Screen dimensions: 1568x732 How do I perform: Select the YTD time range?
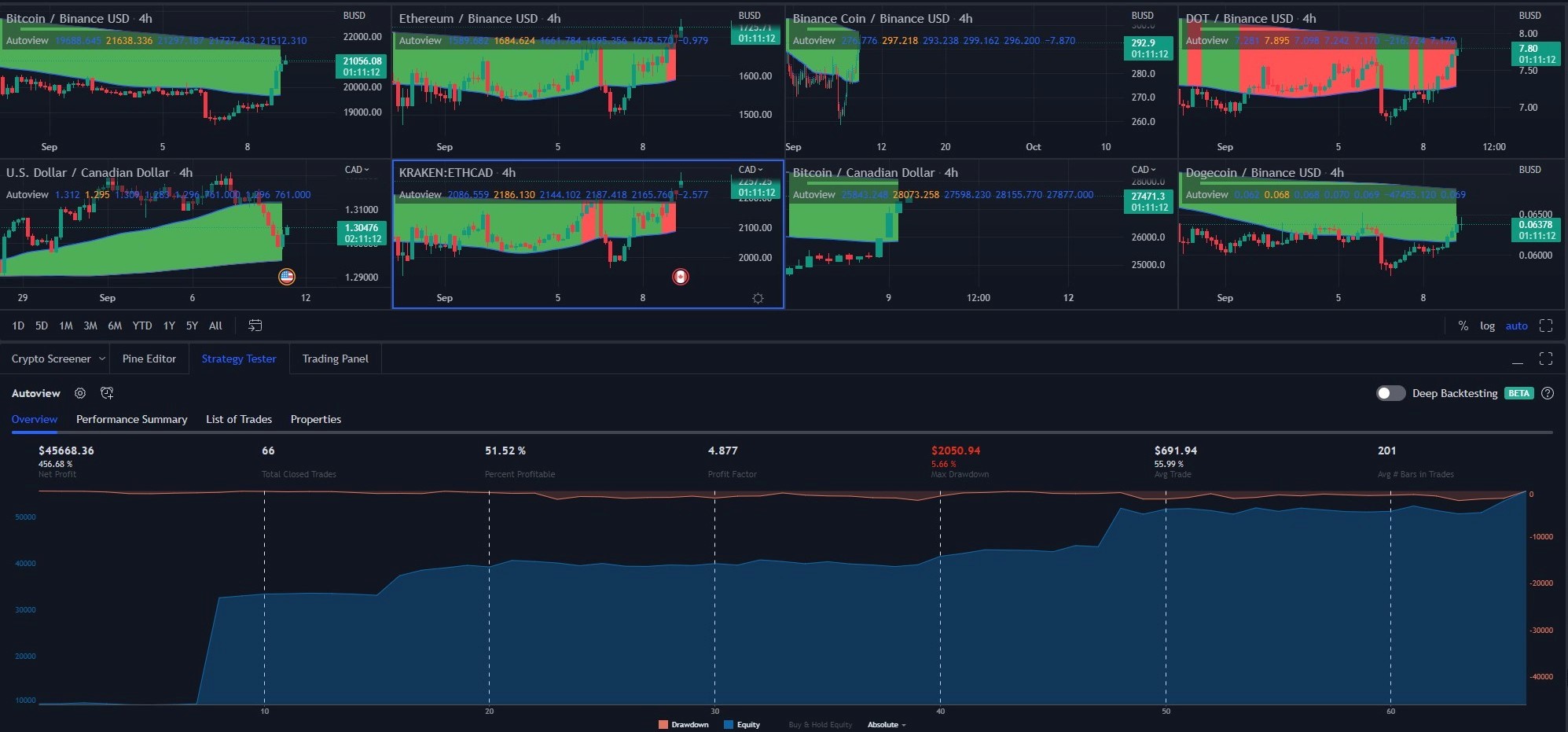[141, 326]
